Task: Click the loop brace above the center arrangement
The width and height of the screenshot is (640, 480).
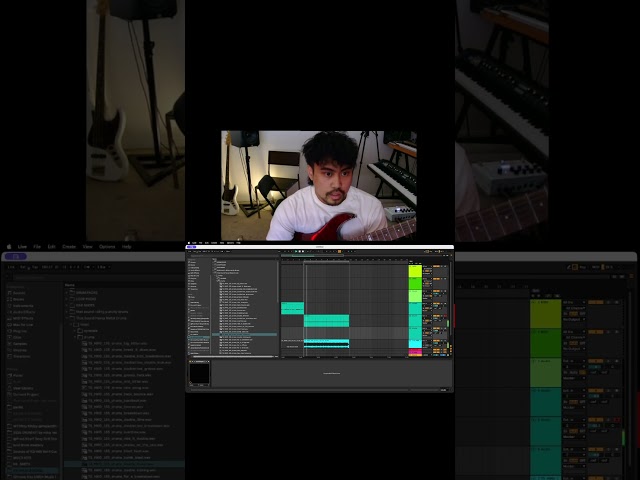Action: point(327,262)
